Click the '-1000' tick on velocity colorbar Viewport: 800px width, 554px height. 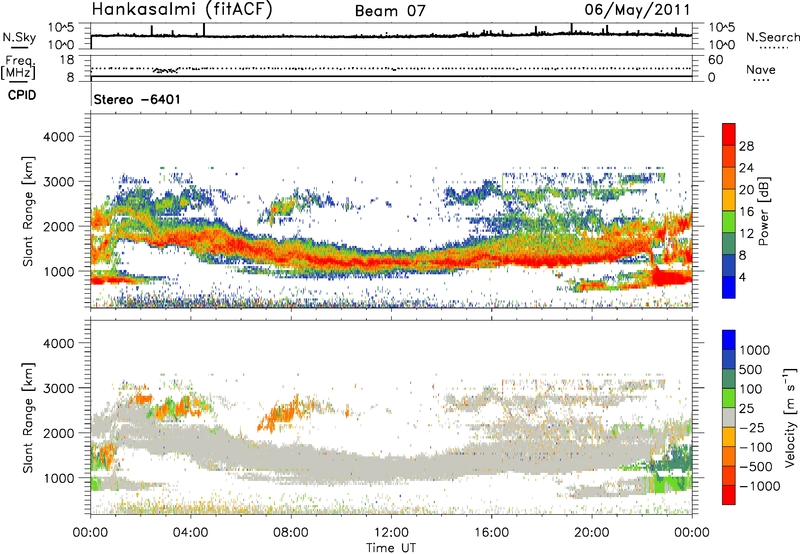759,486
